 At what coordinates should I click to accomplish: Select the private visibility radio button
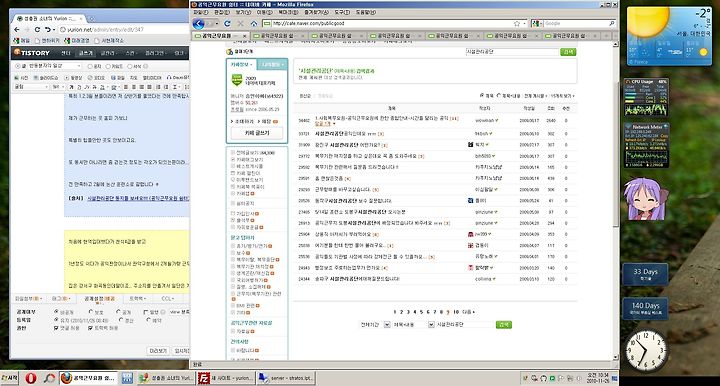pos(56,312)
